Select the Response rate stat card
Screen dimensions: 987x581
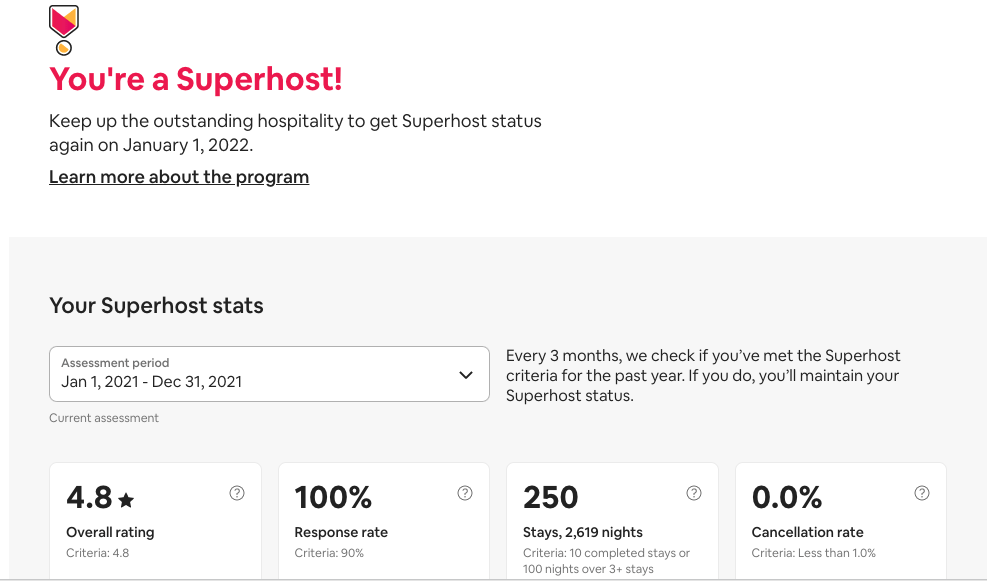pos(383,520)
